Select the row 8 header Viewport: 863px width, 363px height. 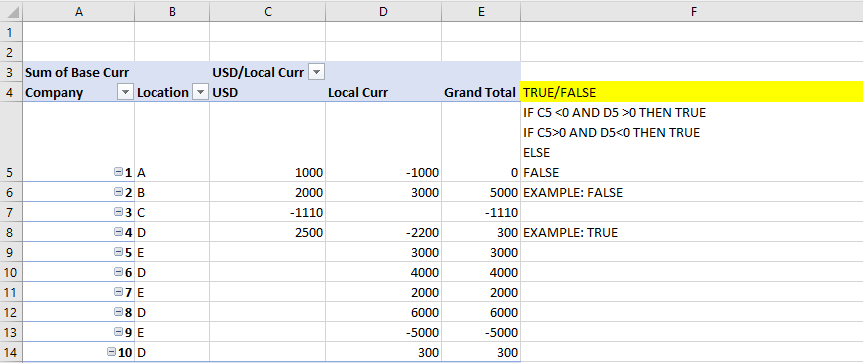[11, 232]
